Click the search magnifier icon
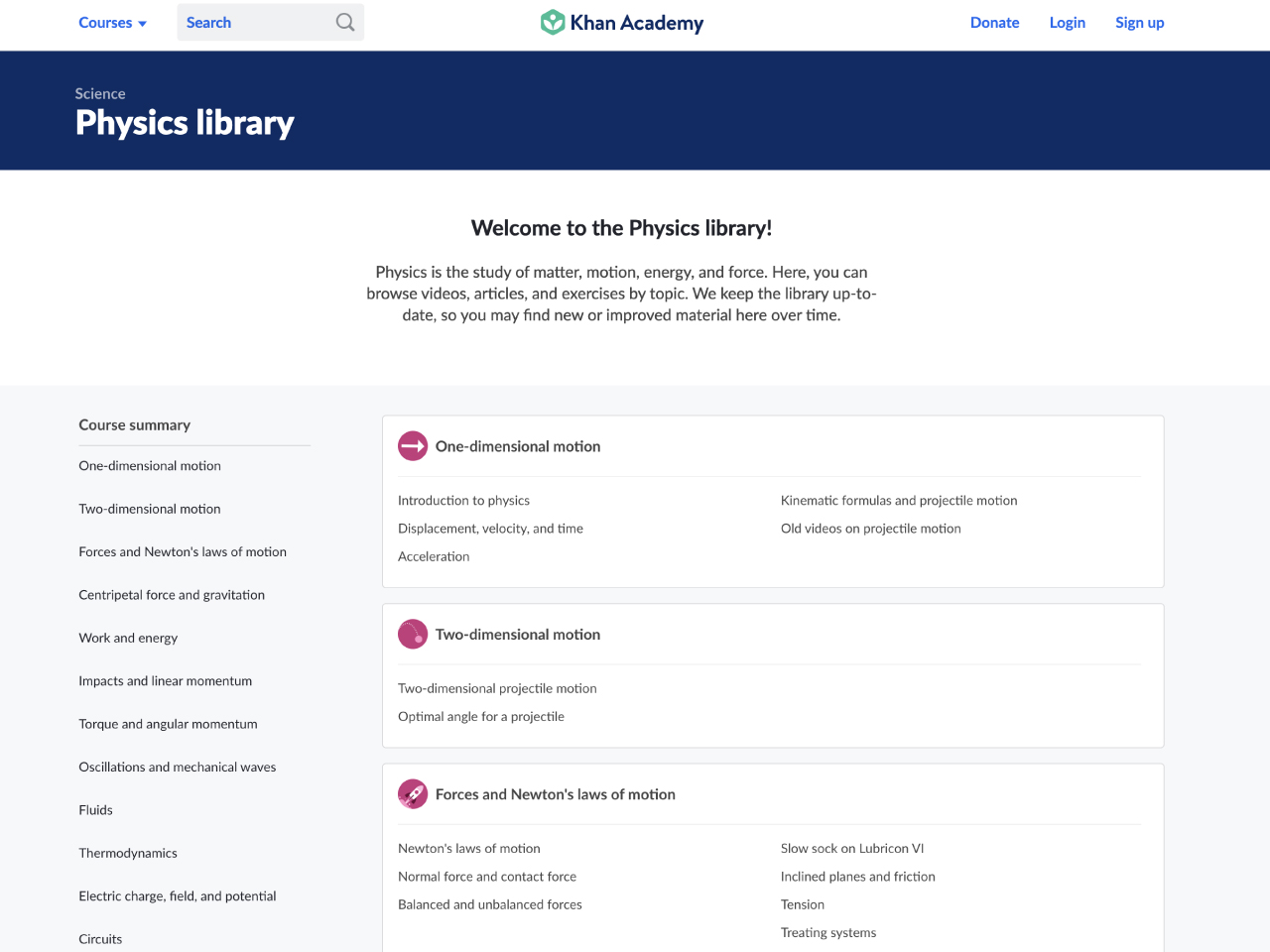Viewport: 1270px width, 952px height. click(344, 22)
